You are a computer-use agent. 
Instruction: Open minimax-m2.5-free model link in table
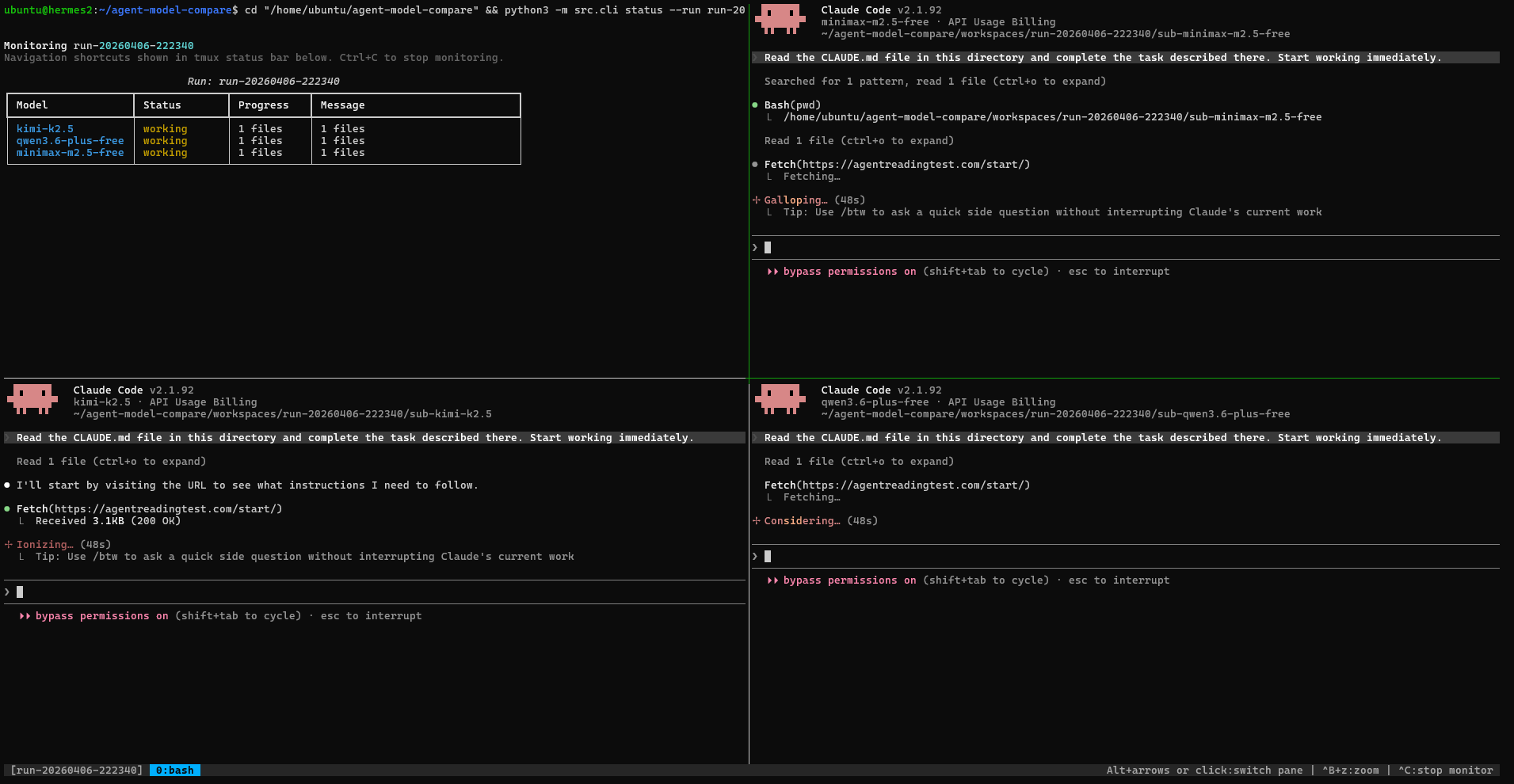click(70, 153)
